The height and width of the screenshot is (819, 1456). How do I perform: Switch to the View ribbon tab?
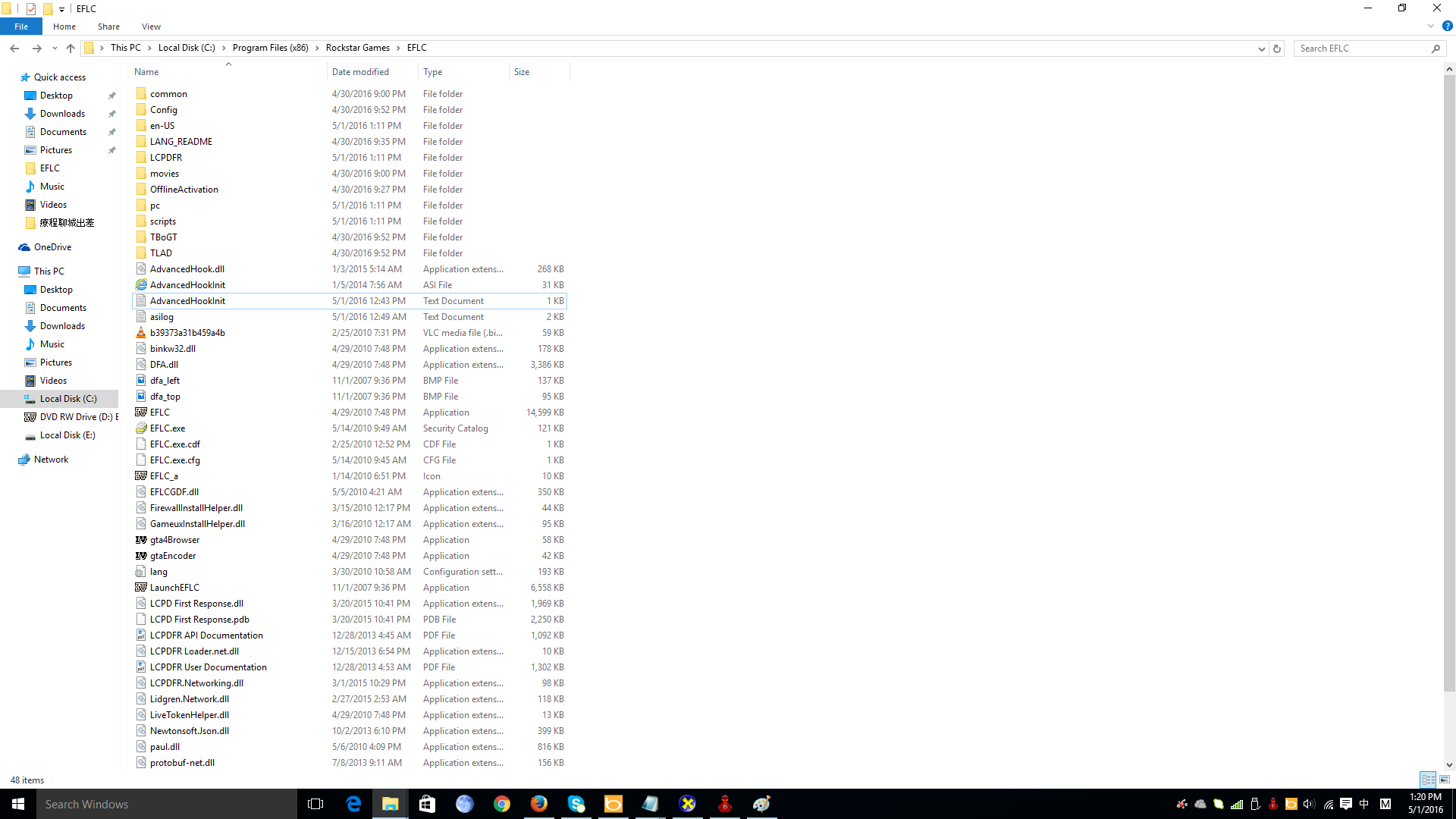click(151, 27)
